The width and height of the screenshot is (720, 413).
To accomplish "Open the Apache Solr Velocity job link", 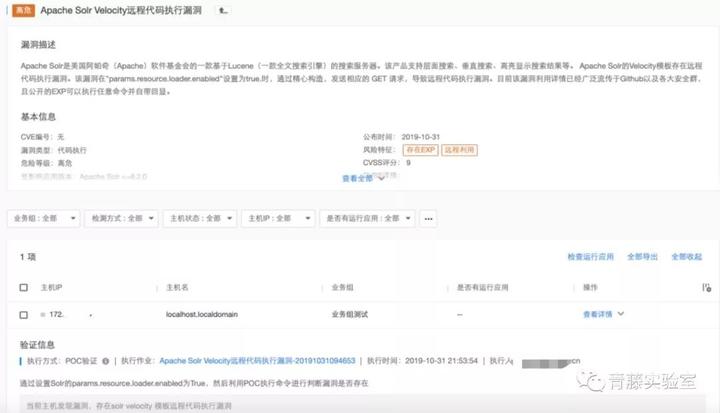I will tap(257, 361).
